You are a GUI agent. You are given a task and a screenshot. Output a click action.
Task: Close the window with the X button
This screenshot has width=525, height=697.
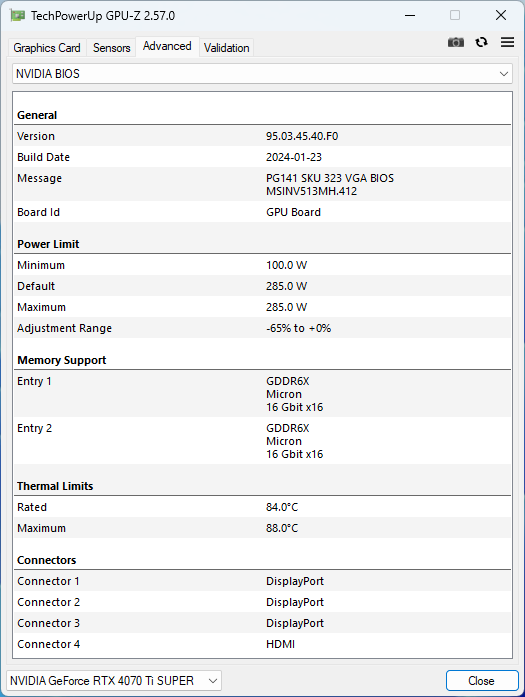501,16
